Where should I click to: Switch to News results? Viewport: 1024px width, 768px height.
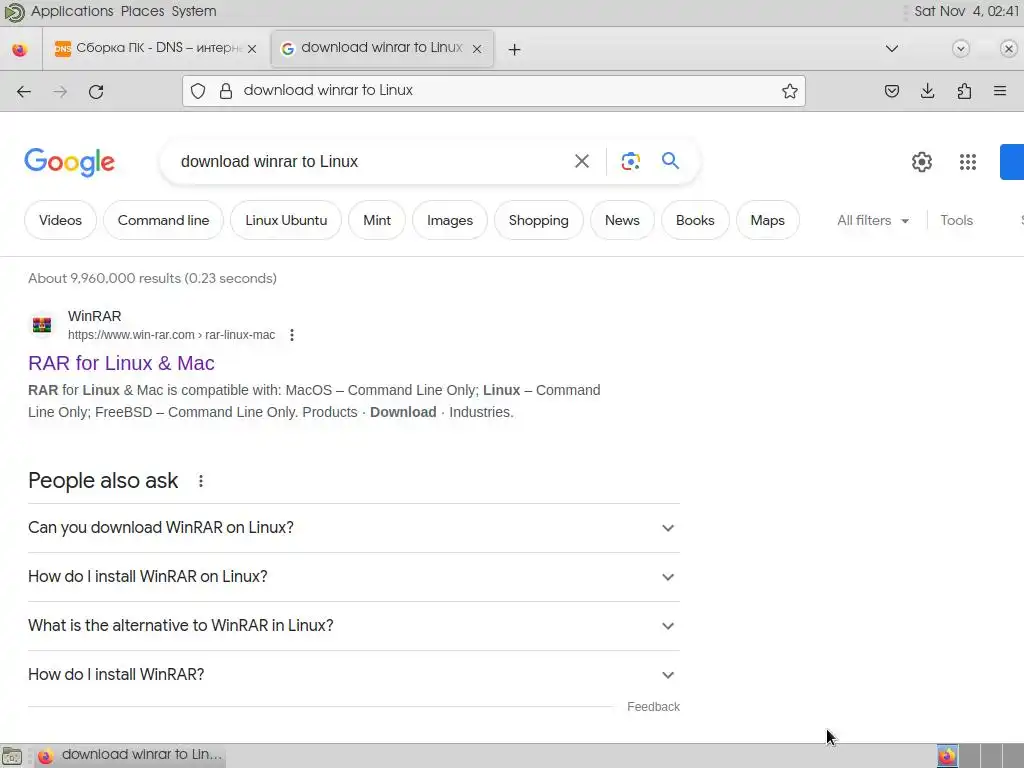click(622, 221)
